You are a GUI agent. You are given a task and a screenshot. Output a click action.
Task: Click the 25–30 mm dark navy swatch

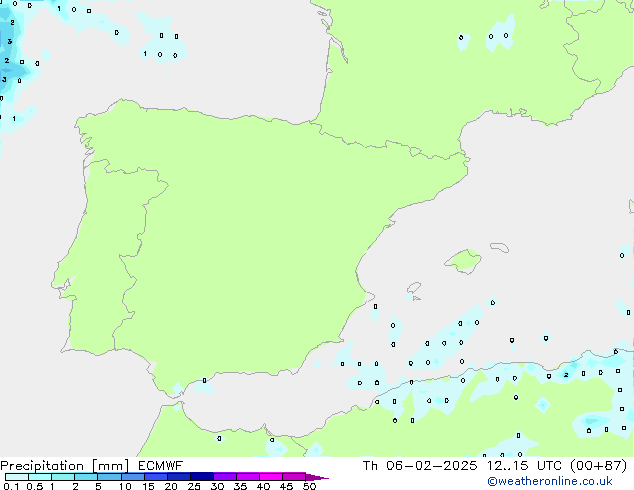click(202, 477)
